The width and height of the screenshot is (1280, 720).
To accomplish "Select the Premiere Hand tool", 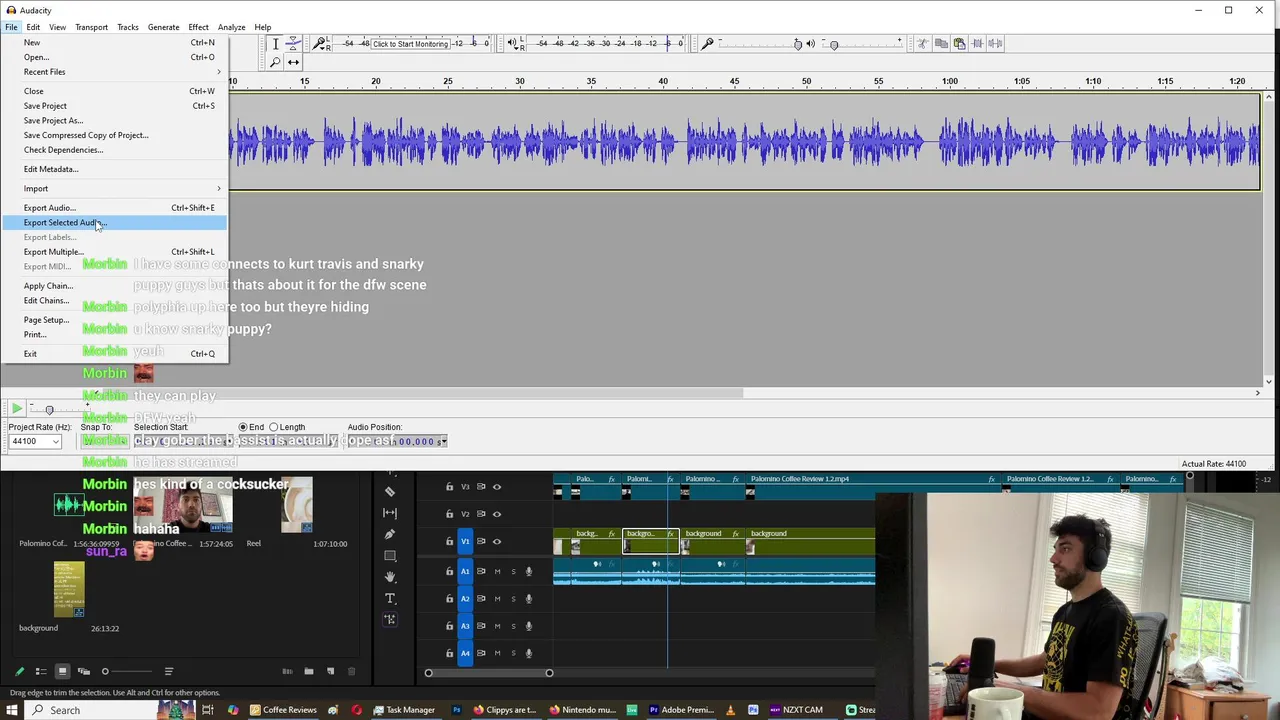I will tap(390, 577).
